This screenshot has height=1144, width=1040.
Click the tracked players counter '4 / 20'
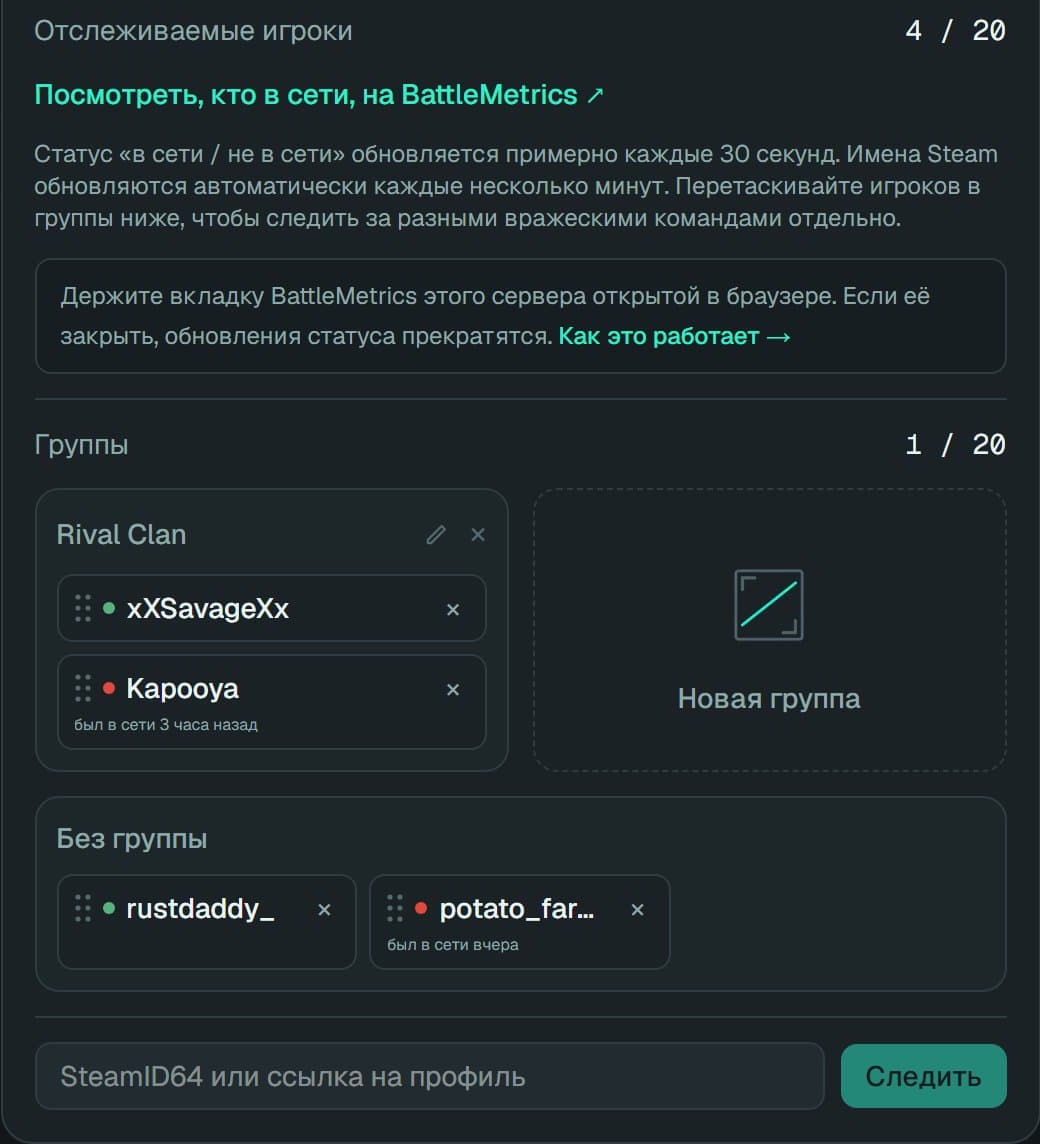[955, 31]
